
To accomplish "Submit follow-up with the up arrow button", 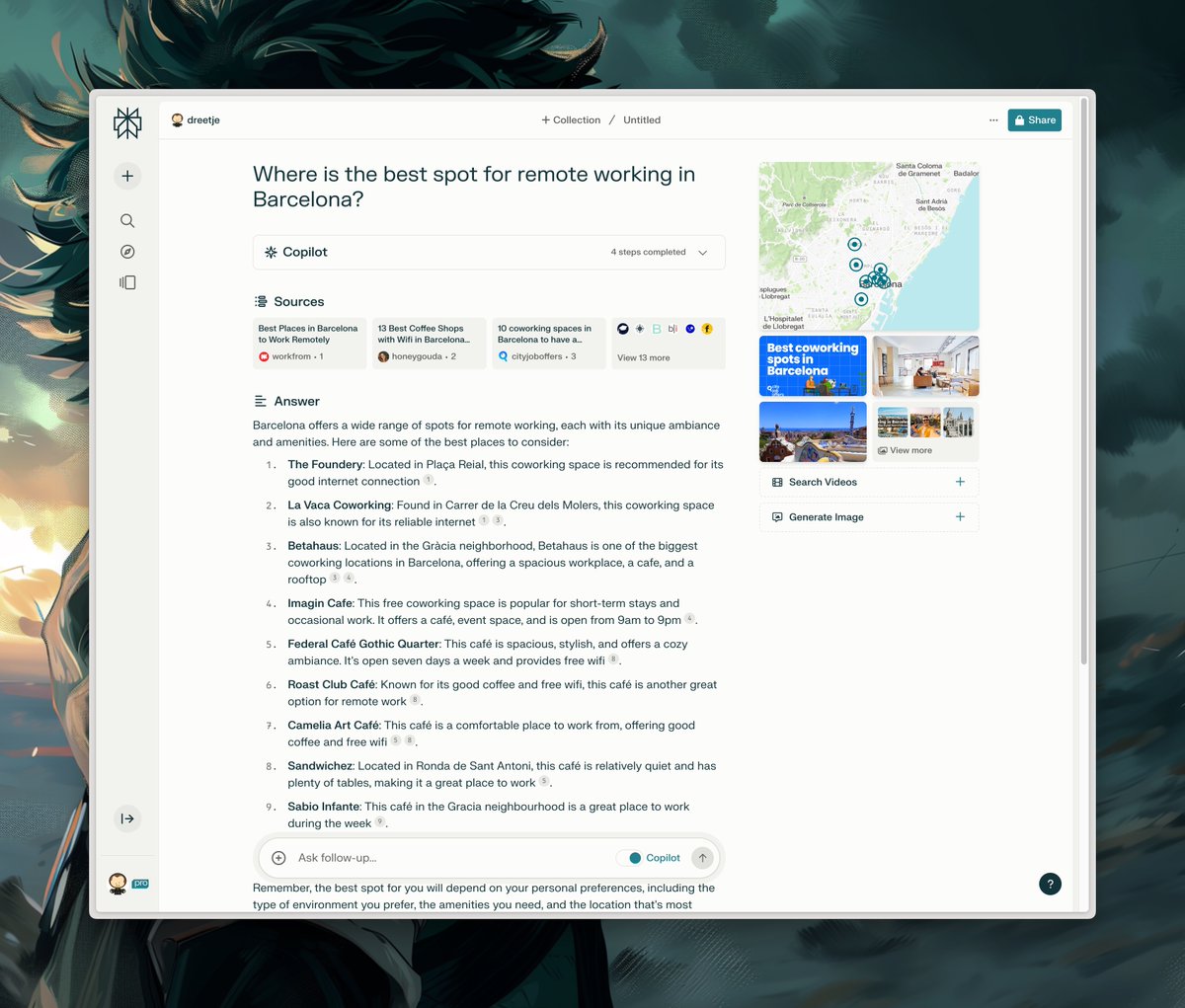I will coord(702,858).
